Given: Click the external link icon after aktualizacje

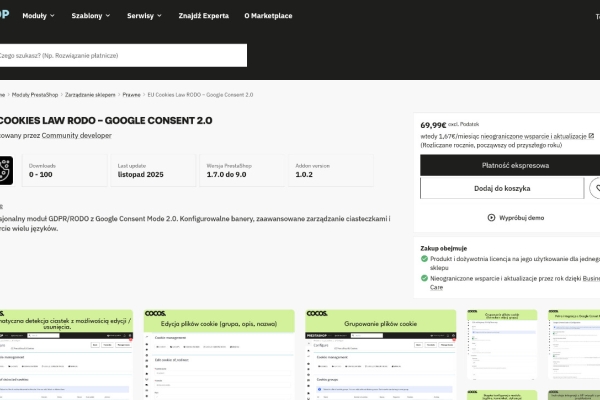Looking at the screenshot, I should pos(591,136).
